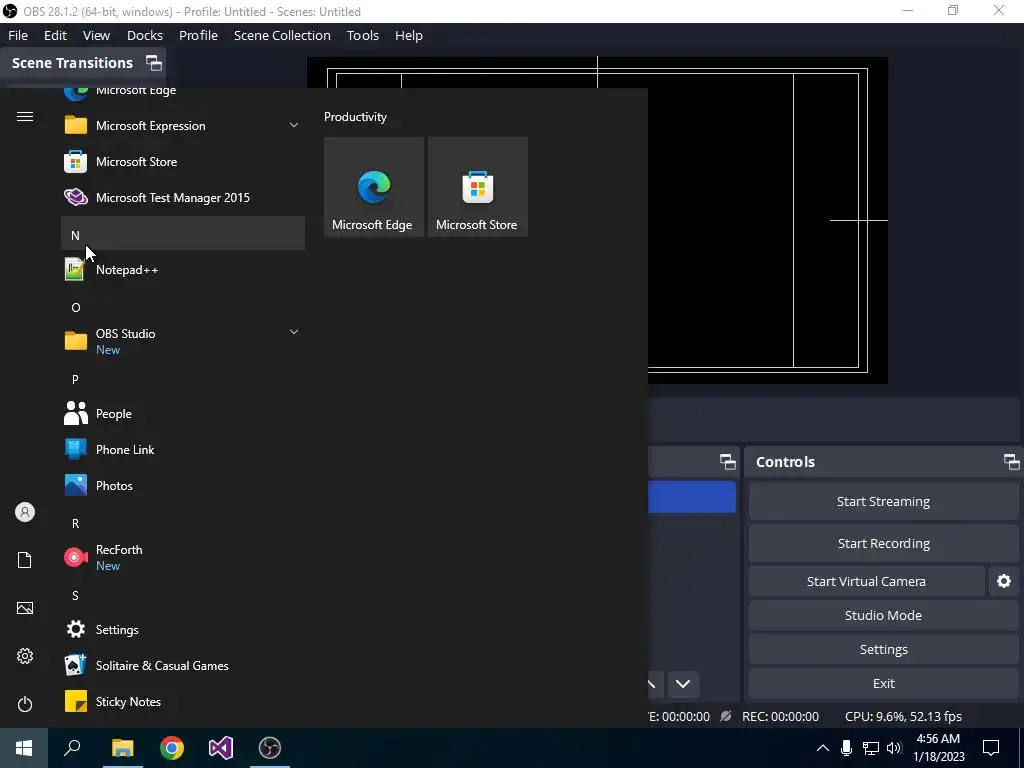This screenshot has width=1024, height=768.
Task: Open the Photos app
Action: pyautogui.click(x=183, y=485)
